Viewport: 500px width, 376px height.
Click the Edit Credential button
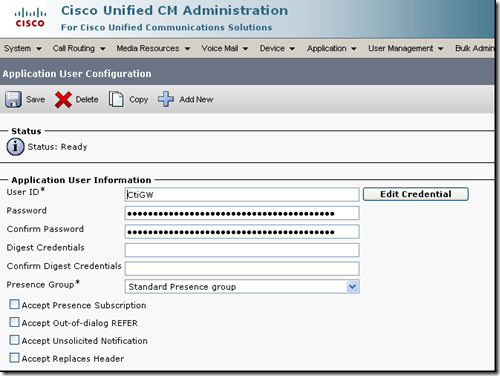pyautogui.click(x=416, y=194)
